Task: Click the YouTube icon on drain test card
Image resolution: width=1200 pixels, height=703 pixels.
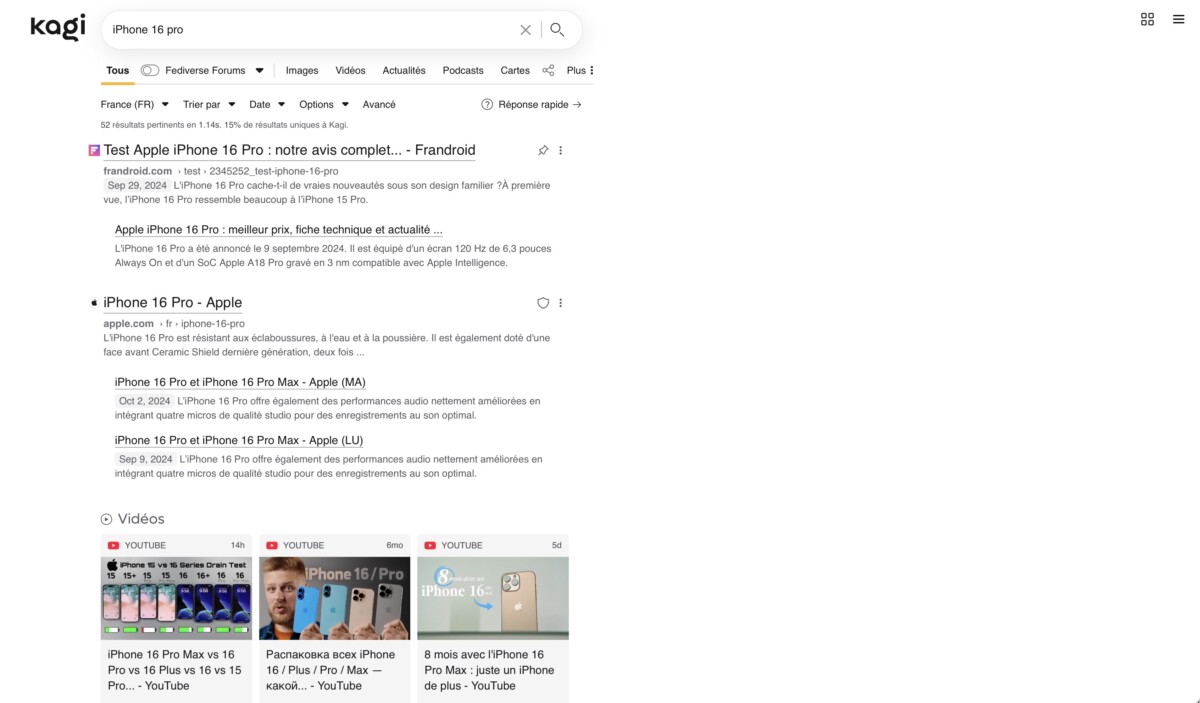Action: [113, 545]
